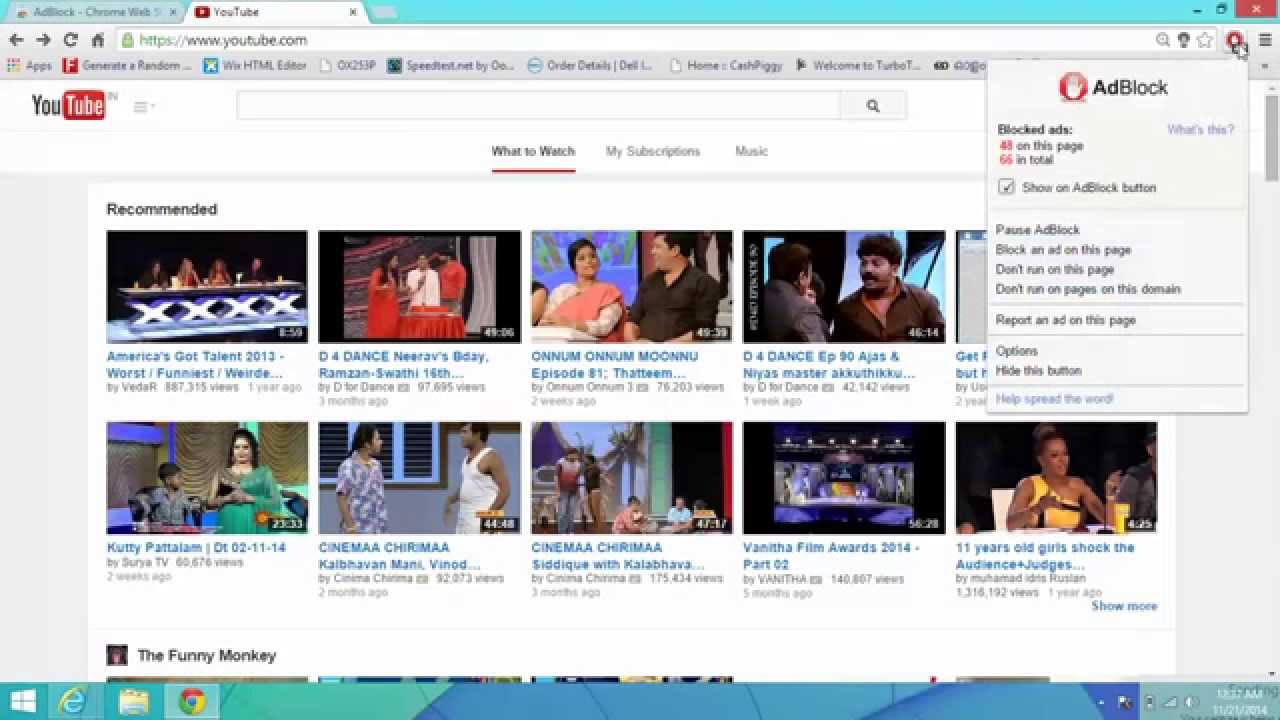Image resolution: width=1280 pixels, height=720 pixels.
Task: Click the Kutty Pattalam video title
Action: (x=196, y=548)
